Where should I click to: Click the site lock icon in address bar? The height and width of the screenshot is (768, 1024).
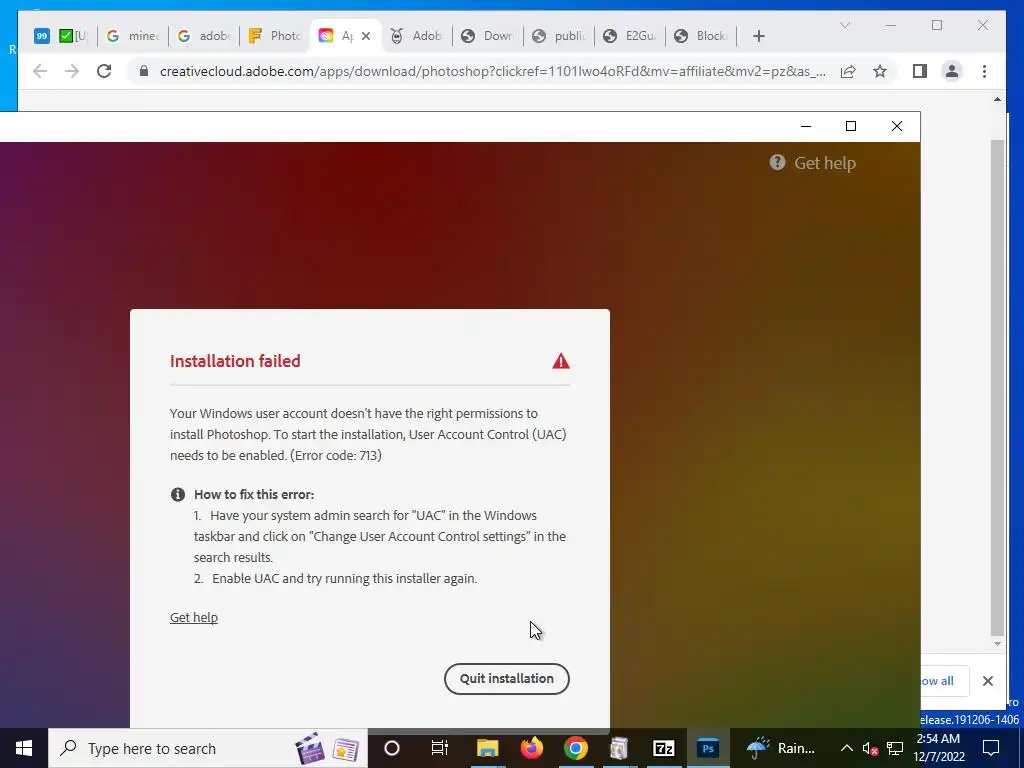[x=144, y=71]
